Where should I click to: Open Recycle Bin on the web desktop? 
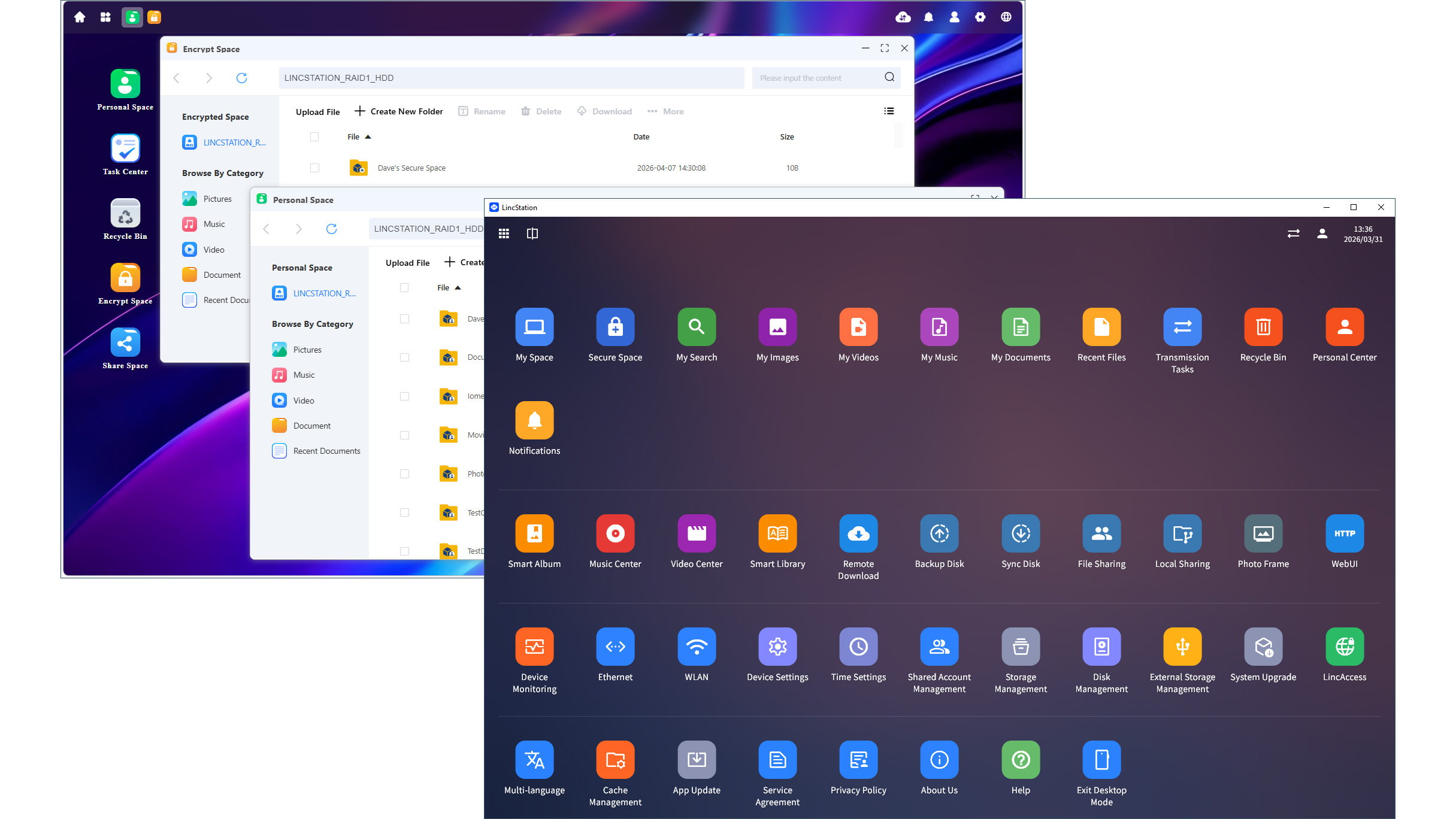[x=125, y=213]
